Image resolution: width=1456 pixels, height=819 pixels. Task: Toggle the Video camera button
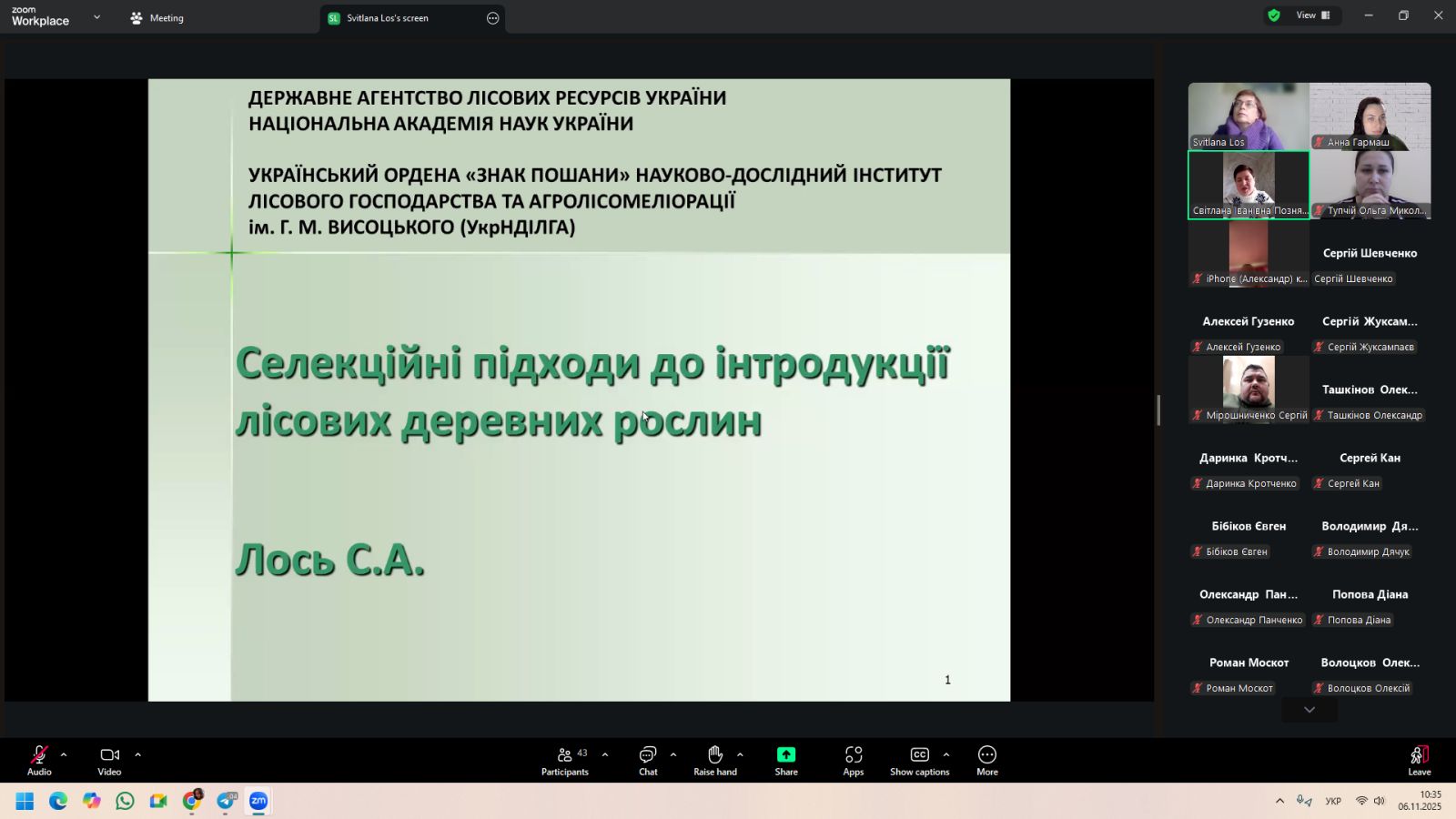tap(109, 761)
